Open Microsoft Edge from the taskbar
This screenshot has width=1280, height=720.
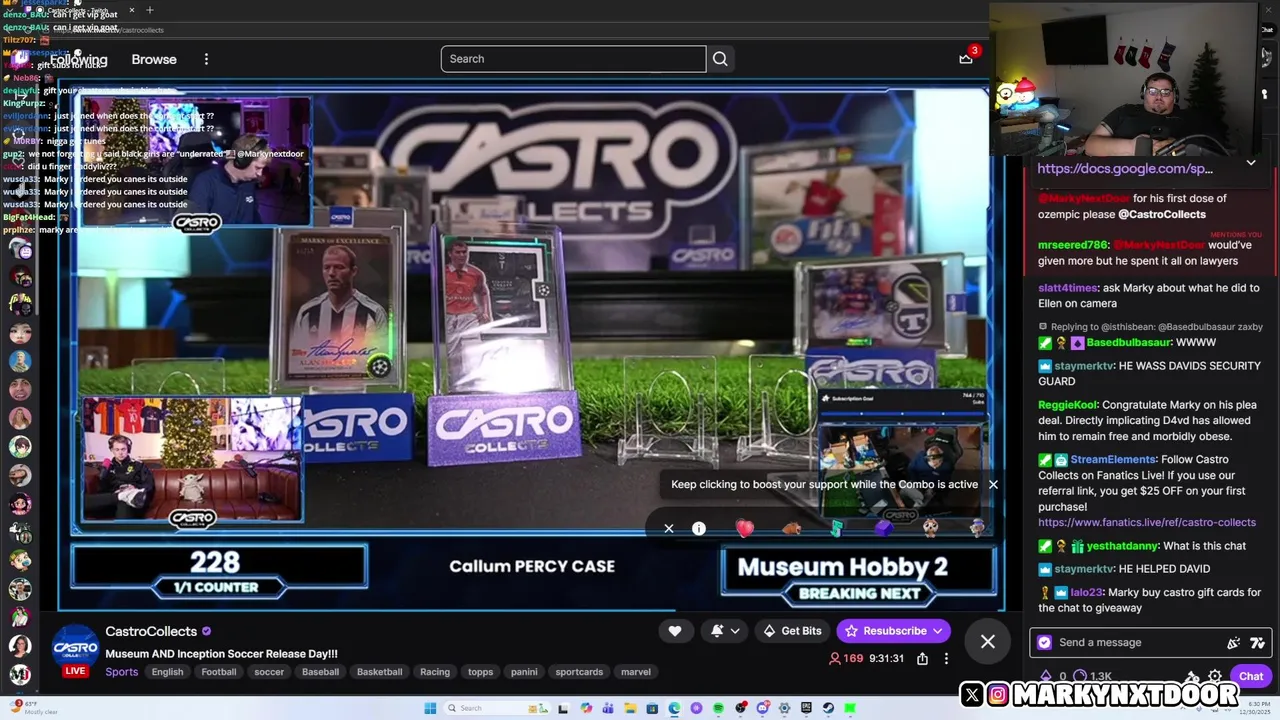pyautogui.click(x=674, y=708)
